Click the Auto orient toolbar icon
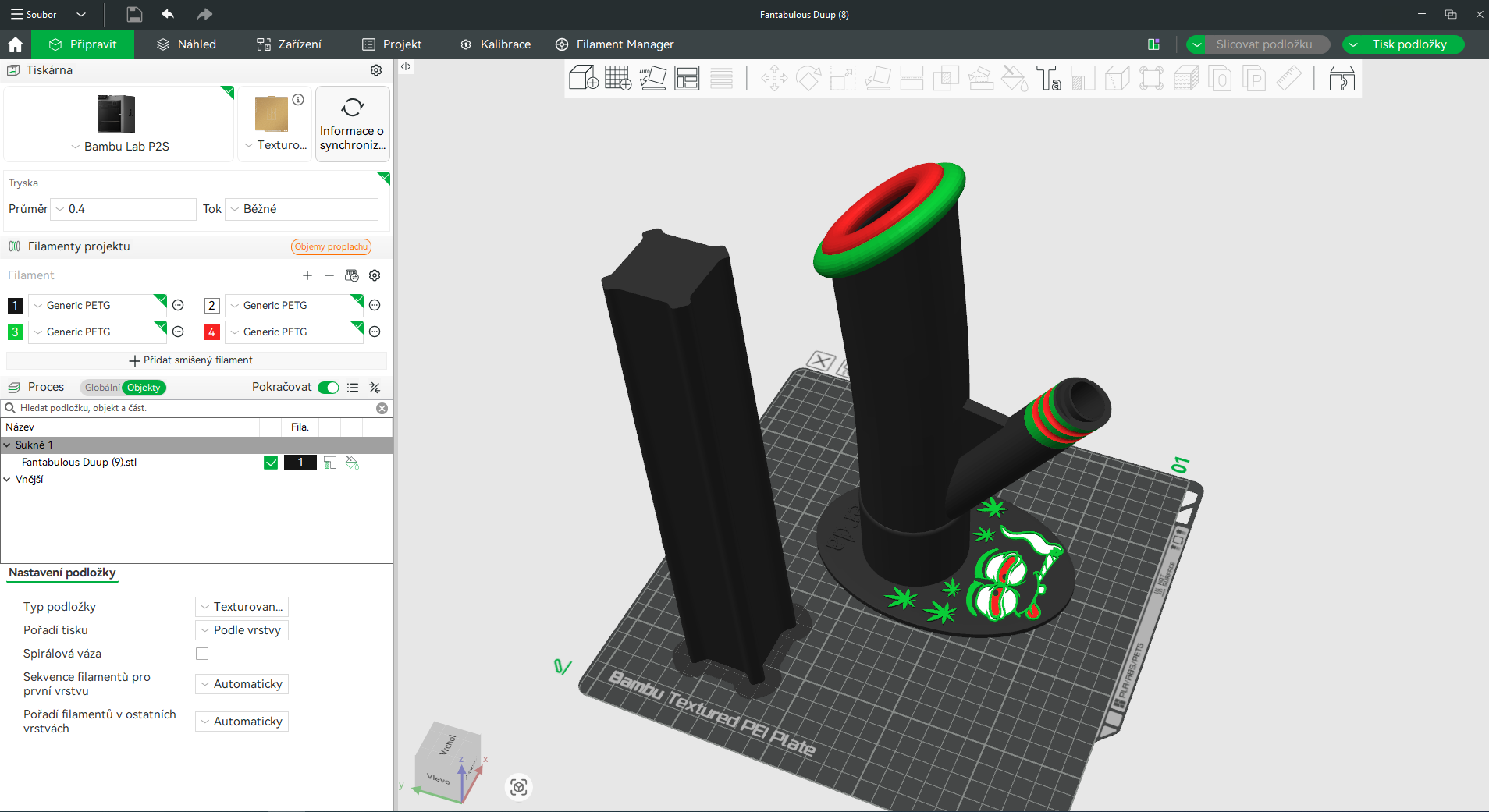Screen dimensions: 1489x812 click(652, 78)
